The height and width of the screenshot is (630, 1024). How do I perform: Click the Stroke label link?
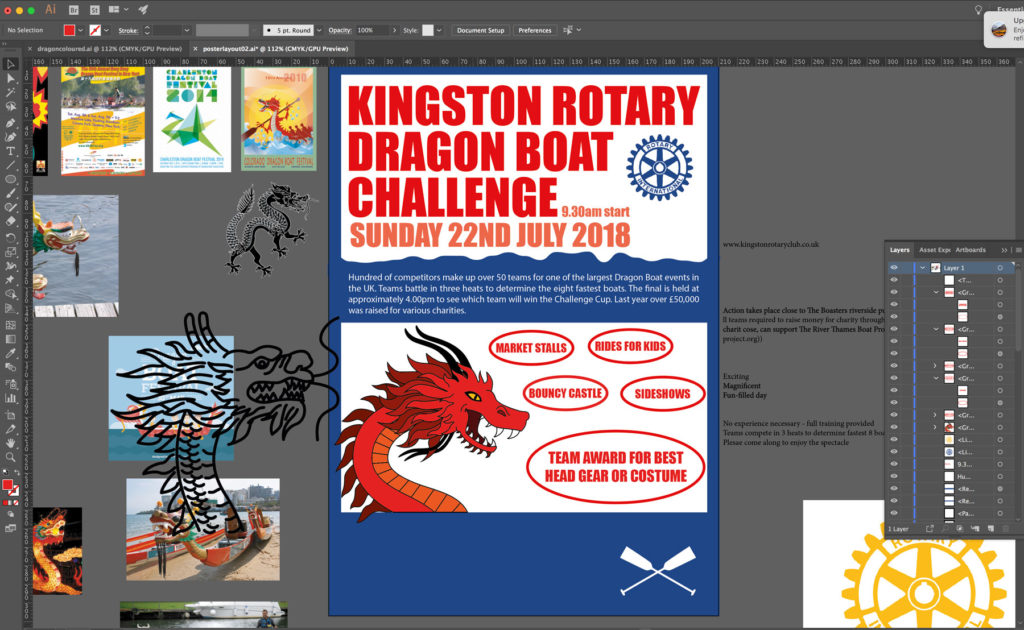click(128, 30)
